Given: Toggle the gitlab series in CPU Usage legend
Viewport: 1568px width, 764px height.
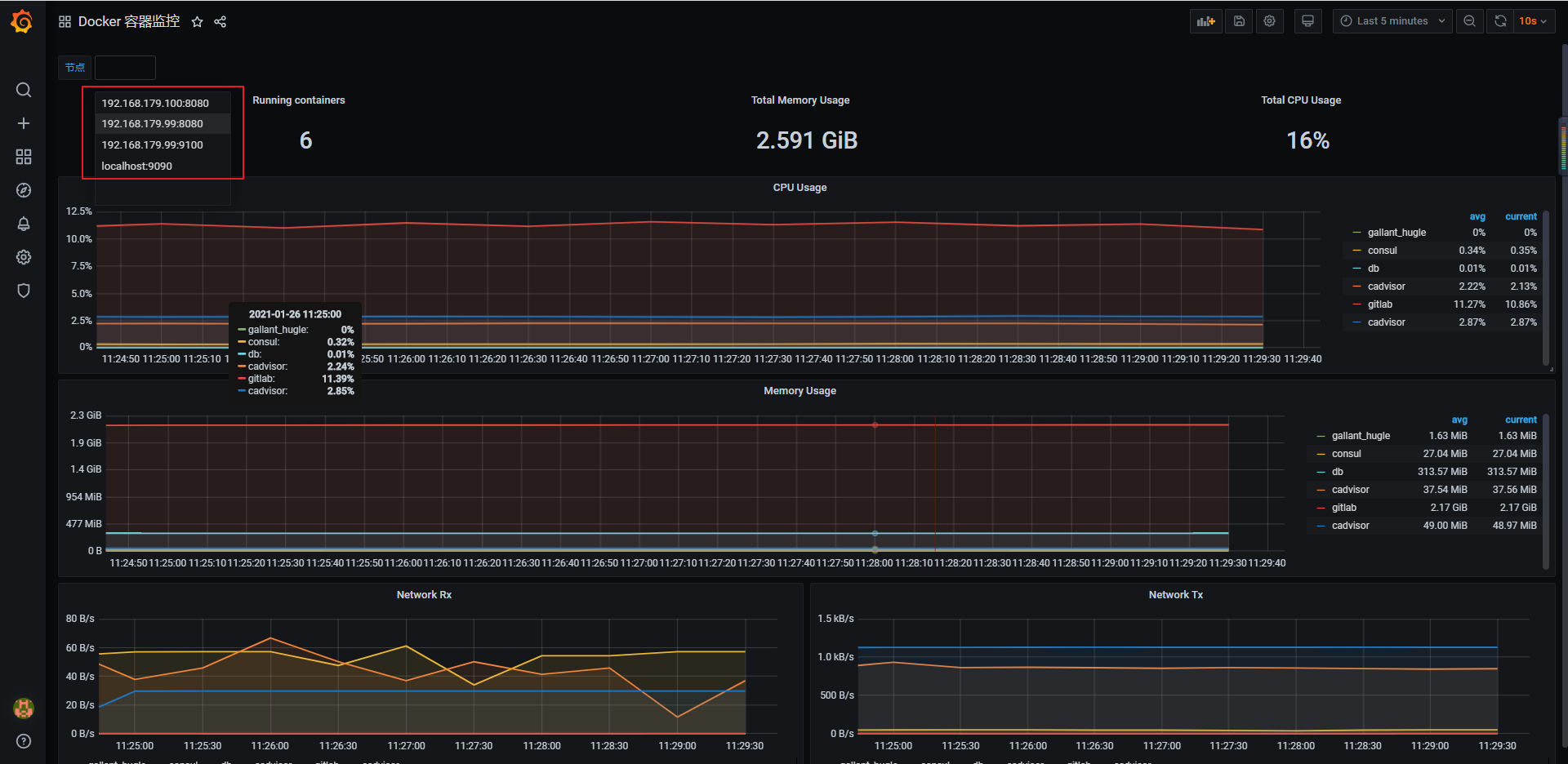Looking at the screenshot, I should (1379, 304).
